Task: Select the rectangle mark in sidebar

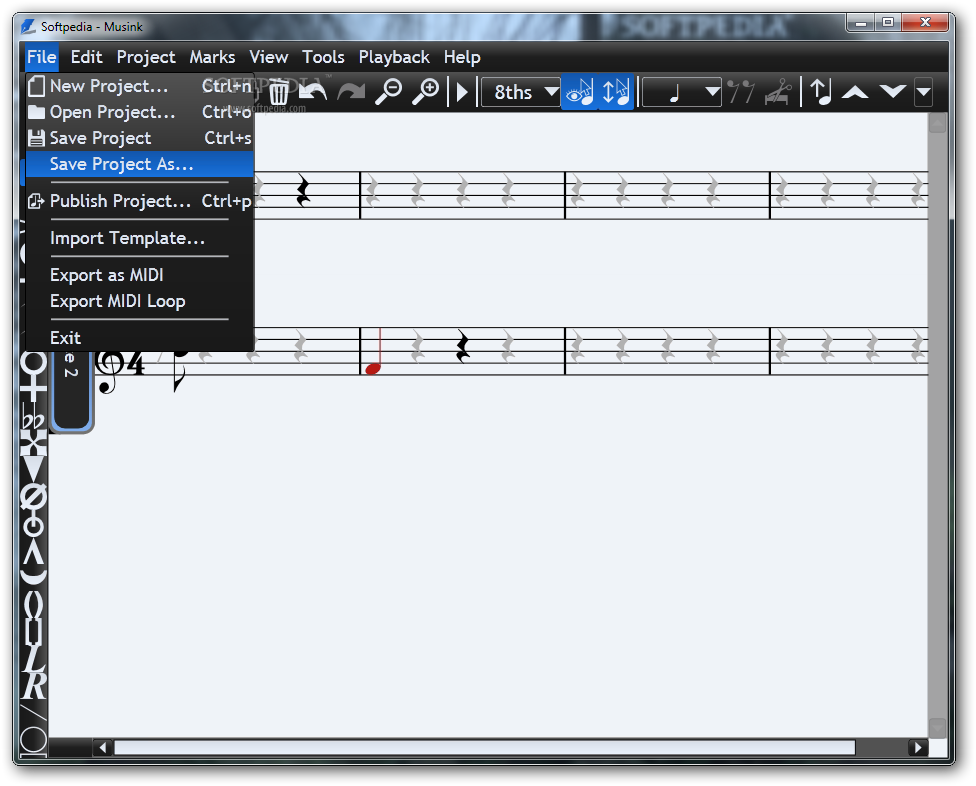Action: (x=34, y=633)
